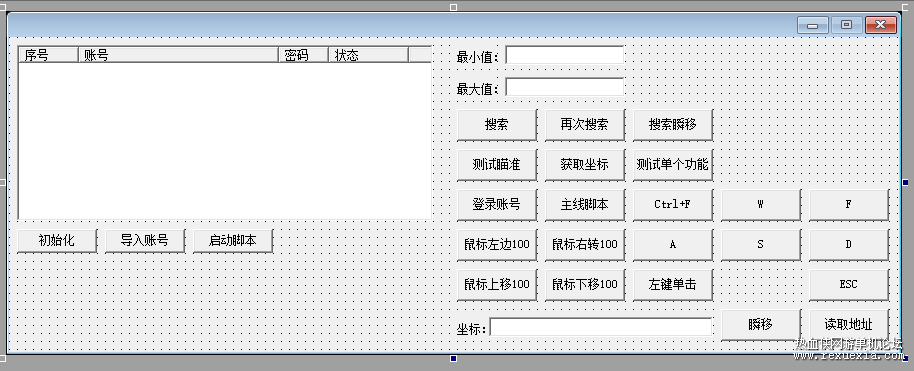This screenshot has width=914, height=371.
Task: Select the 状态 column header
Action: point(368,55)
